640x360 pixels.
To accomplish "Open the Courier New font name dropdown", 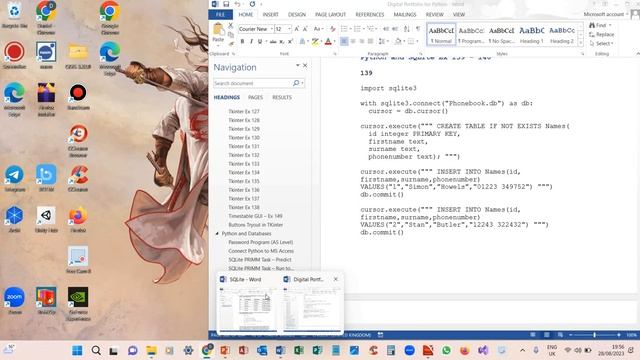I will click(271, 29).
